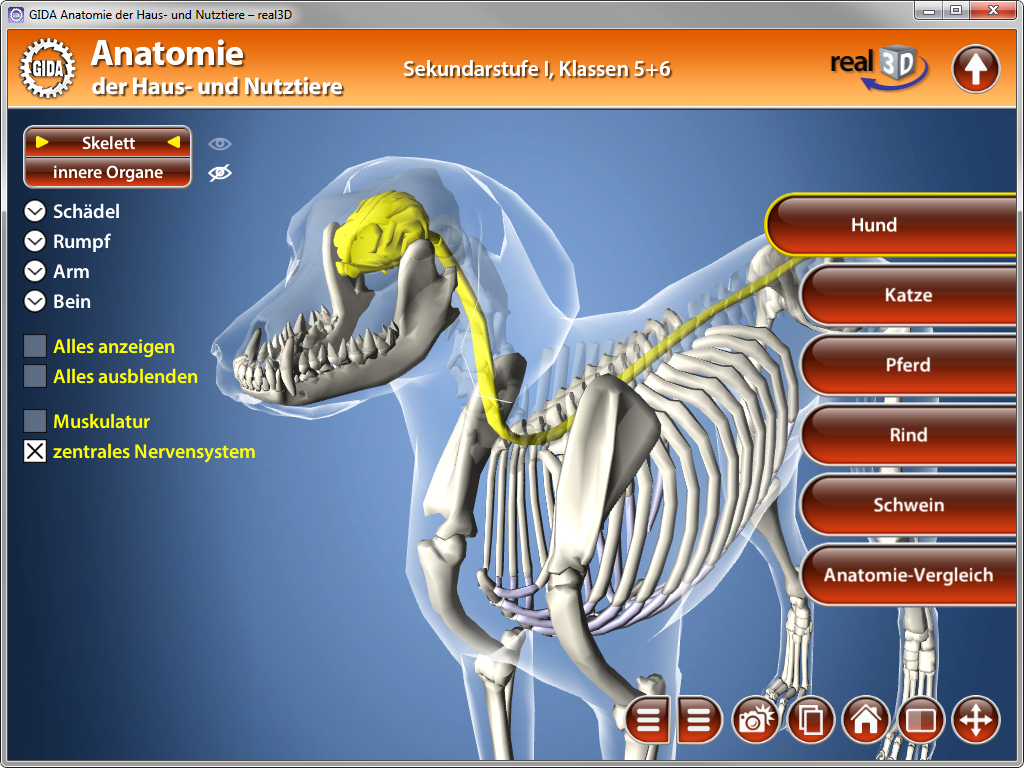
Task: Switch to the Pferd animal tab
Action: (x=908, y=365)
